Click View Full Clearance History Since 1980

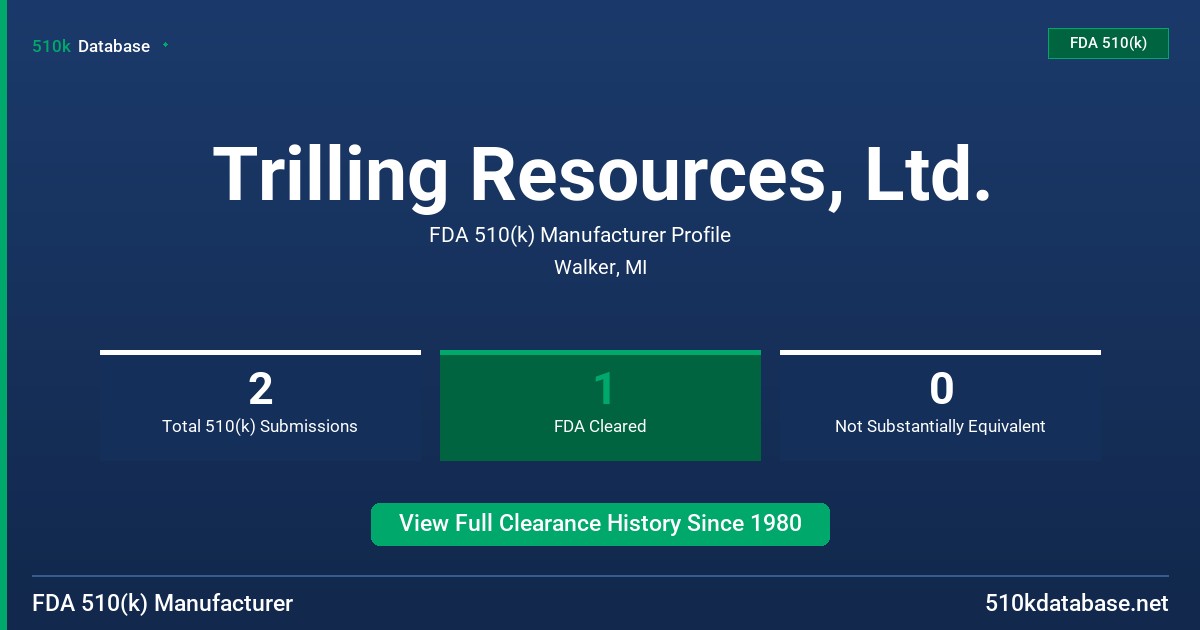point(600,524)
